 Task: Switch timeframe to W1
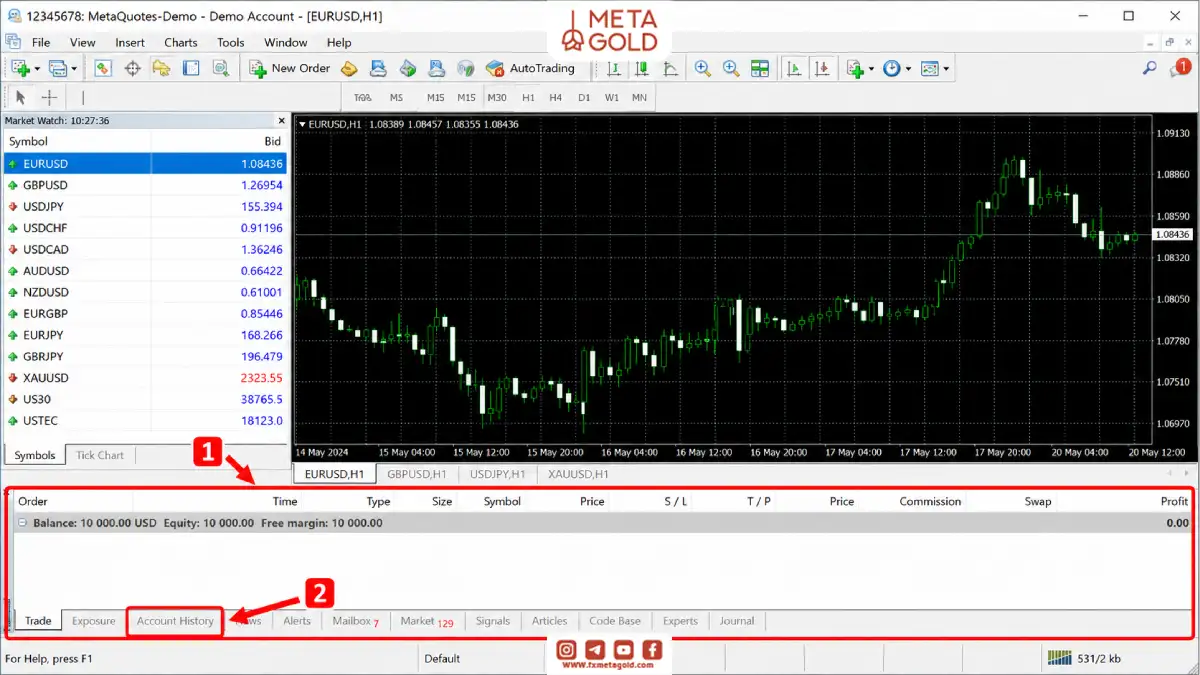point(612,97)
